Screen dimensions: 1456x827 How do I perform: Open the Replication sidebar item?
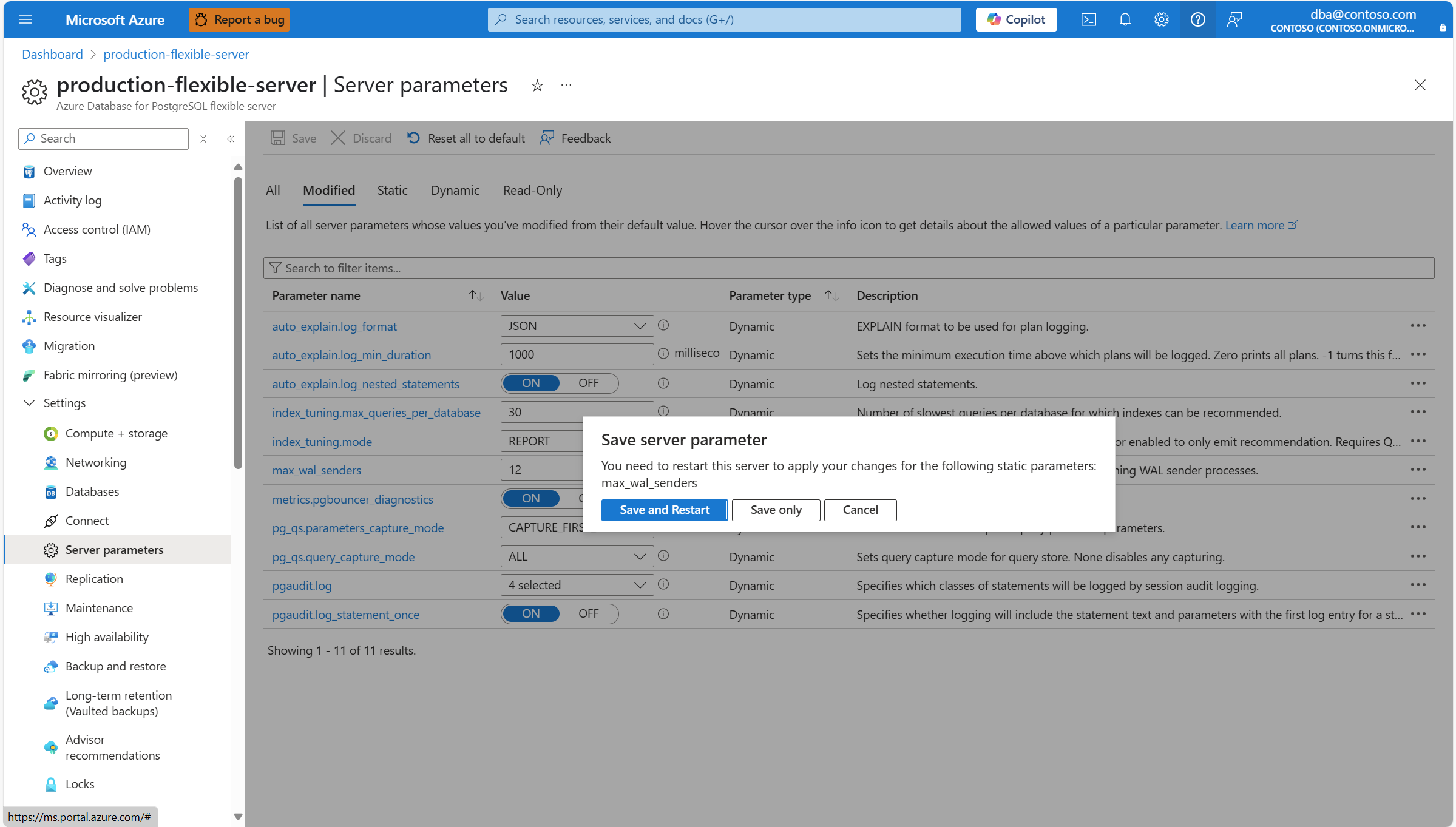click(x=94, y=579)
